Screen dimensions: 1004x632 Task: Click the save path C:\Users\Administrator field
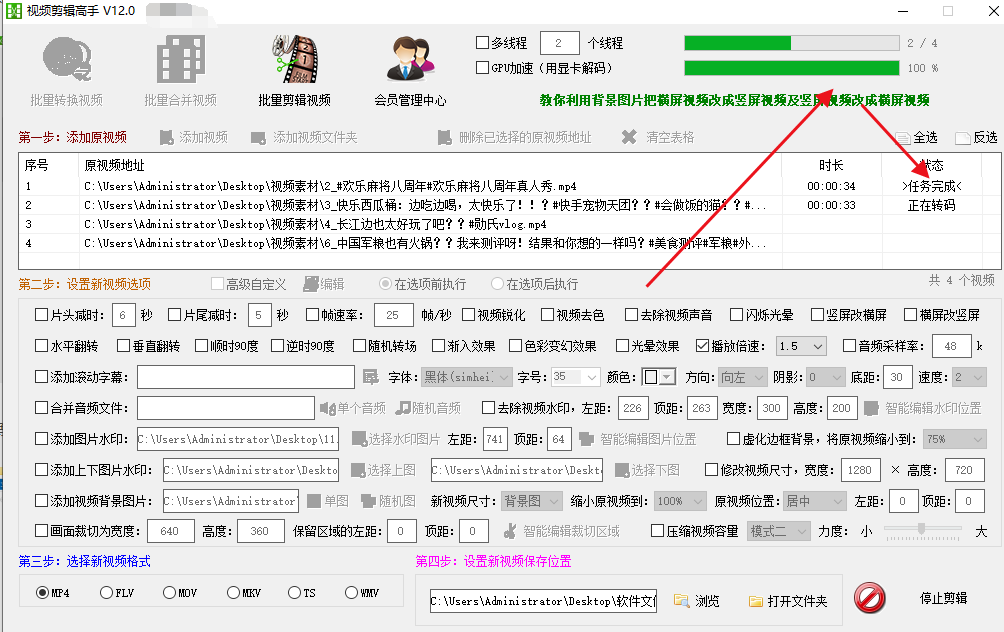point(543,601)
